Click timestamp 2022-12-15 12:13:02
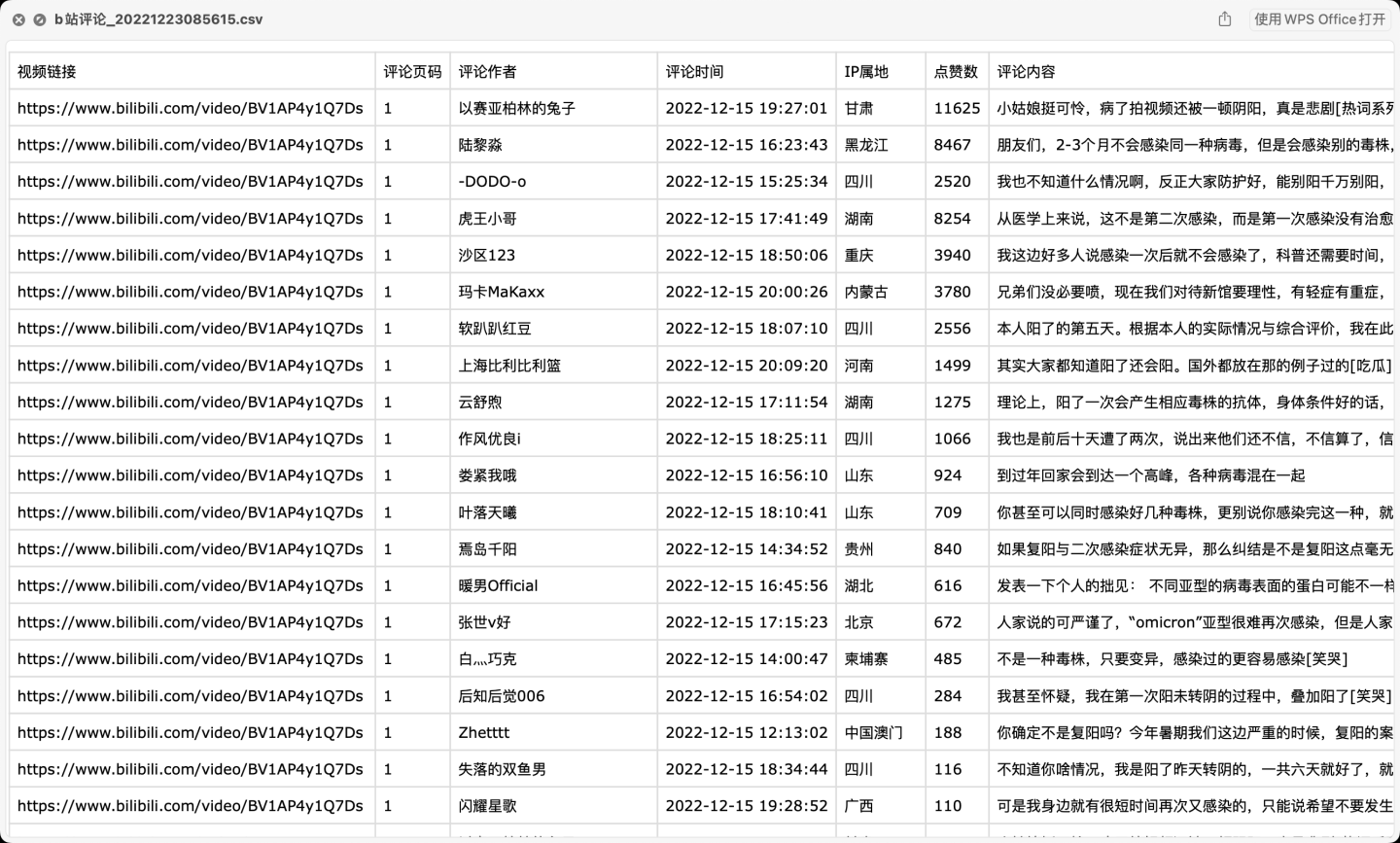Viewport: 1400px width, 843px height. 747,732
